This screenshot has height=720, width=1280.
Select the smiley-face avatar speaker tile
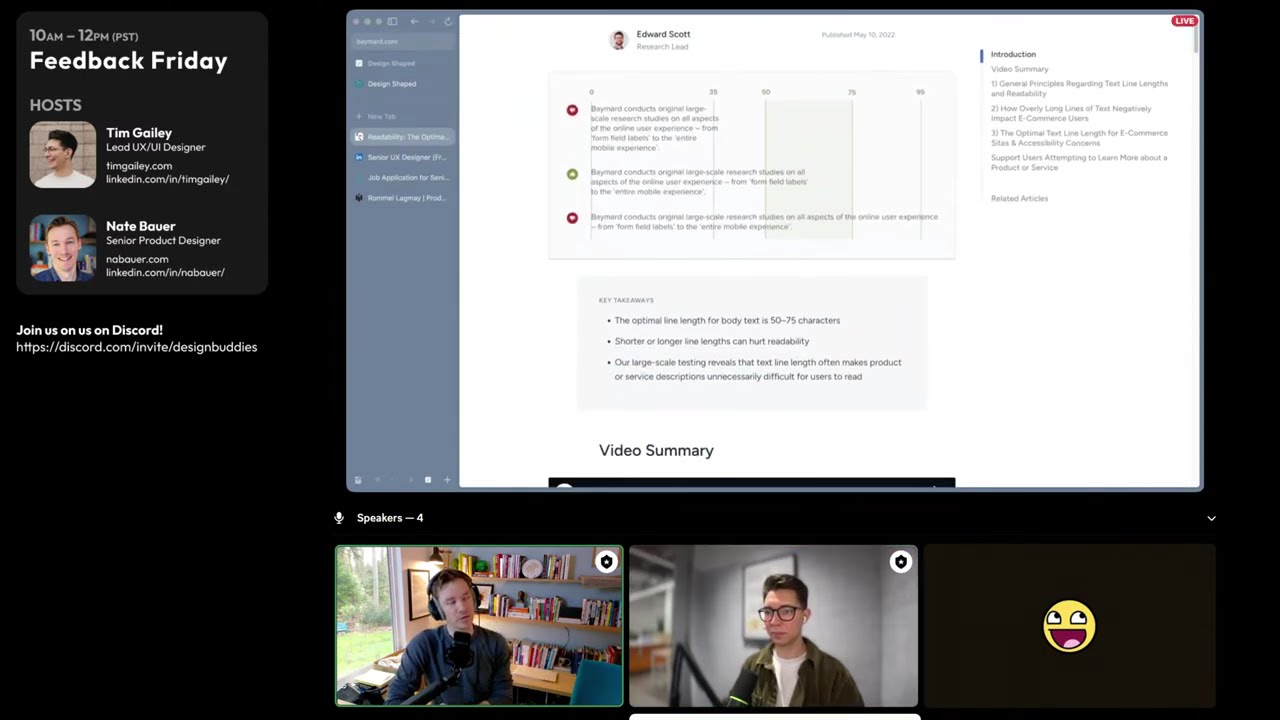tap(1069, 626)
